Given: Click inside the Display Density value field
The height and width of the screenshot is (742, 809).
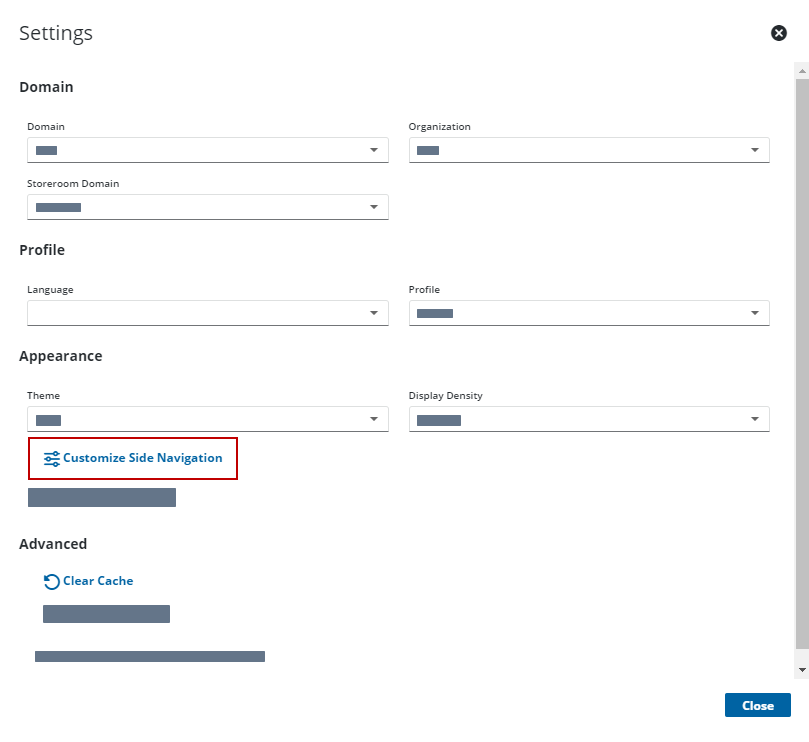Looking at the screenshot, I should (575, 419).
